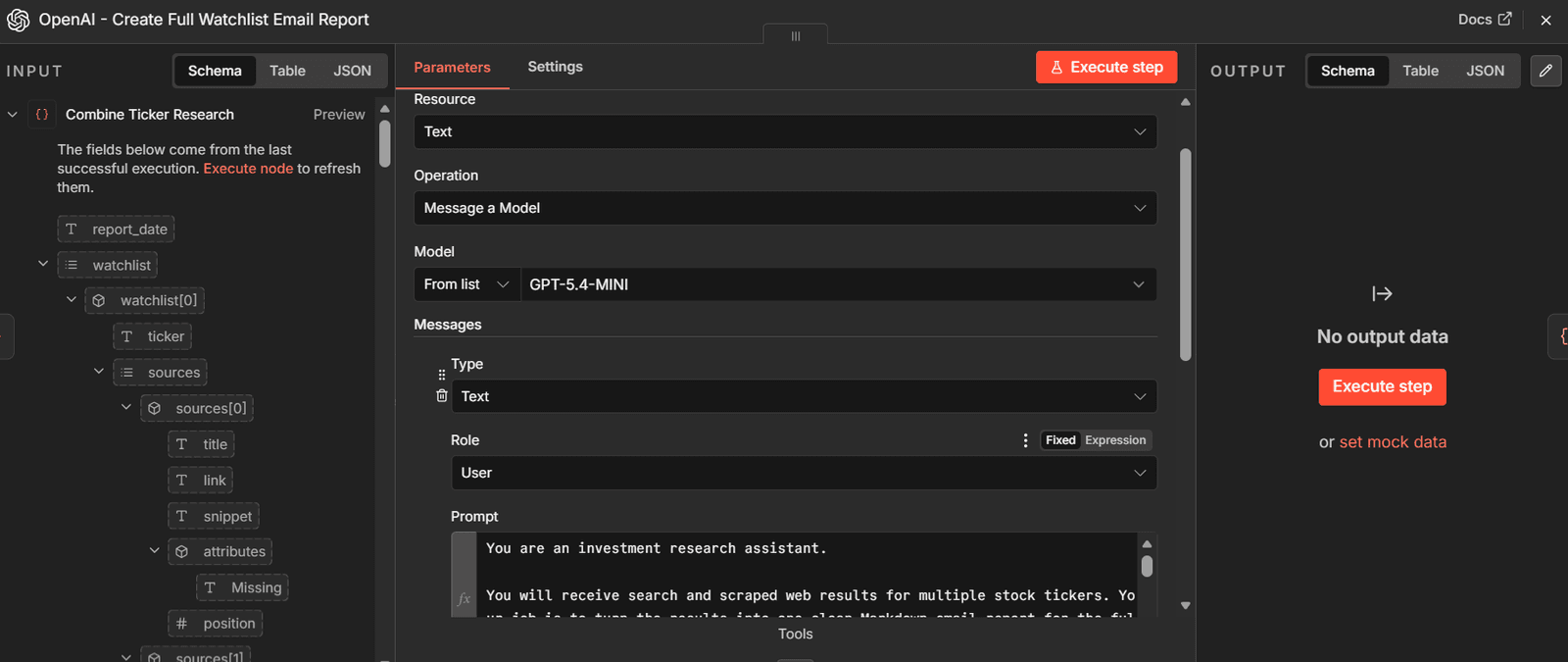The image size is (1568, 662).
Task: Open the Role dropdown showing User
Action: pyautogui.click(x=804, y=473)
